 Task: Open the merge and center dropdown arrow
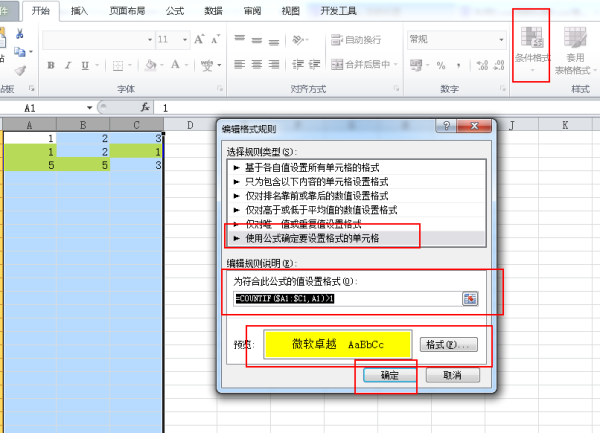click(396, 64)
